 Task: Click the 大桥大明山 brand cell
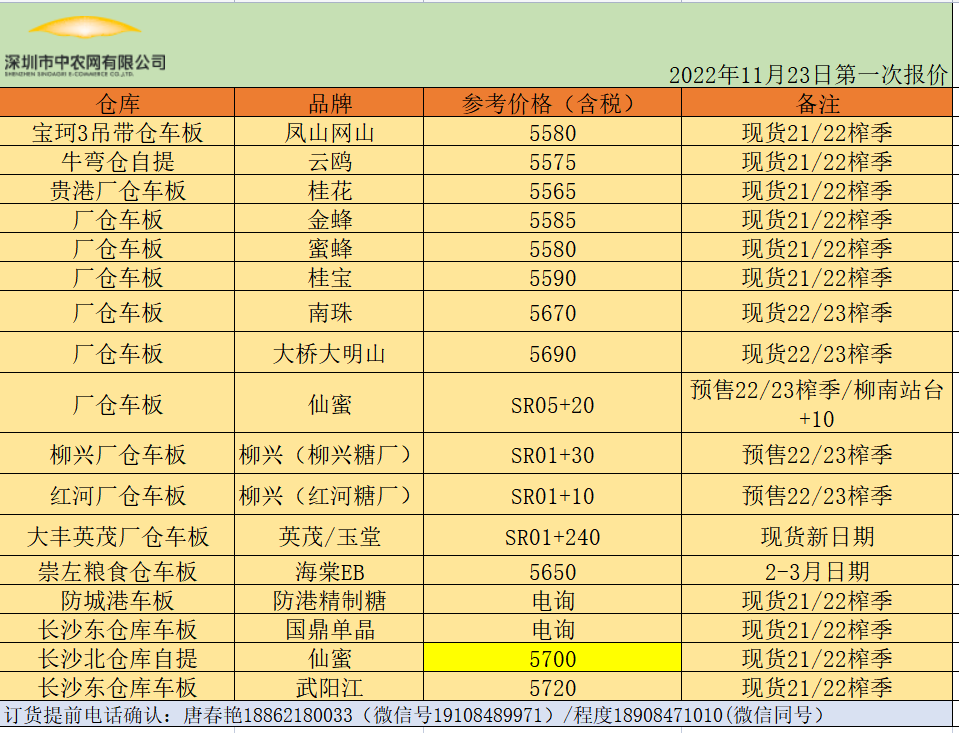329,353
